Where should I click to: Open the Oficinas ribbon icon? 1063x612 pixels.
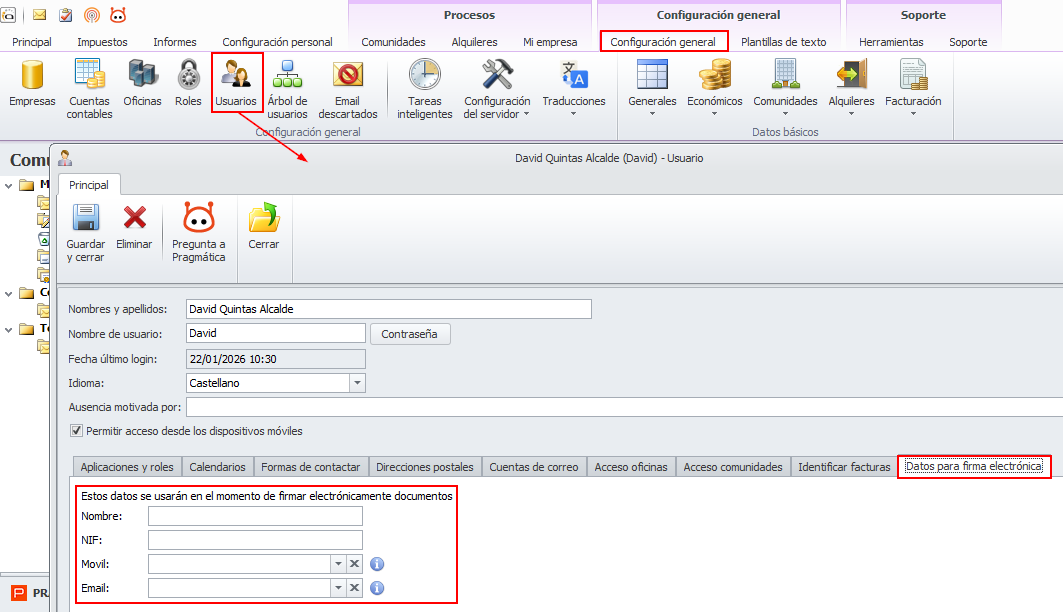coord(142,75)
